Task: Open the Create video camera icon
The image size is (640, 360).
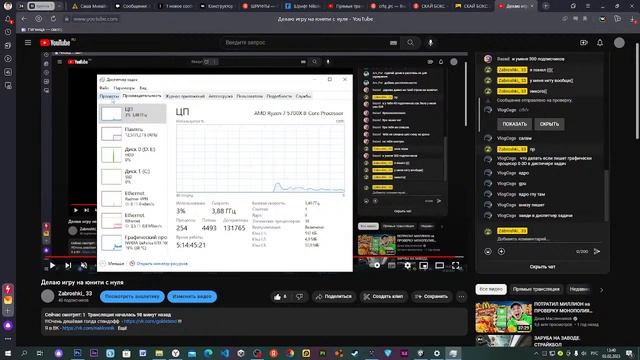Action: pyautogui.click(x=584, y=42)
